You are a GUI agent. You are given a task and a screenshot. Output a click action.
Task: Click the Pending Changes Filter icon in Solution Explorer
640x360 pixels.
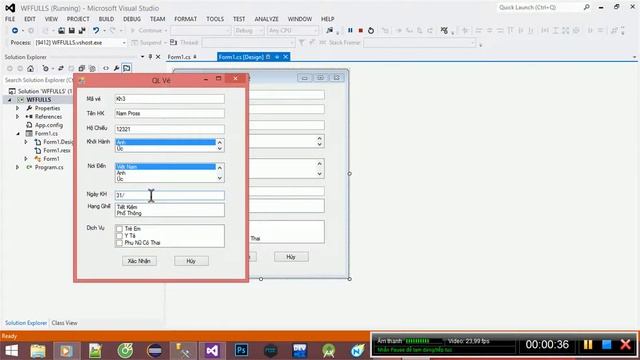tap(45, 69)
